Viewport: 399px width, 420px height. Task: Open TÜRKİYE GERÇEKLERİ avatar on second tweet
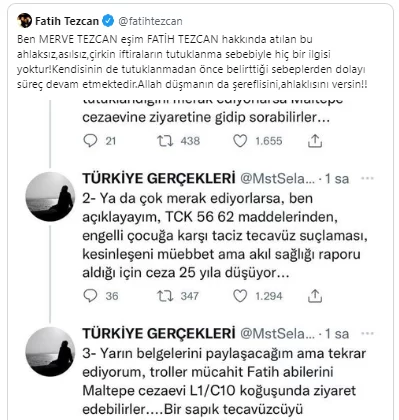[50, 197]
